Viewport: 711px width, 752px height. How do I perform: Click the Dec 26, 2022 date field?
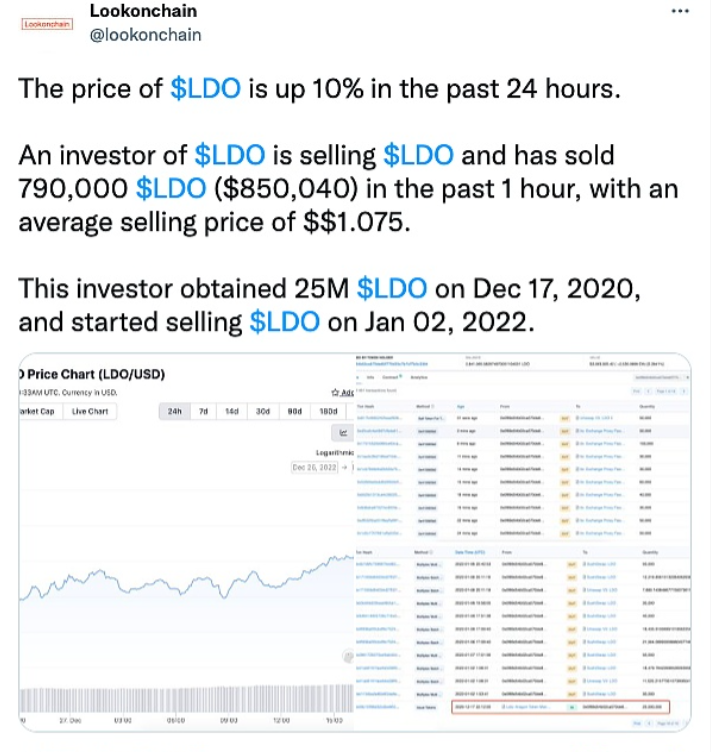pos(314,467)
